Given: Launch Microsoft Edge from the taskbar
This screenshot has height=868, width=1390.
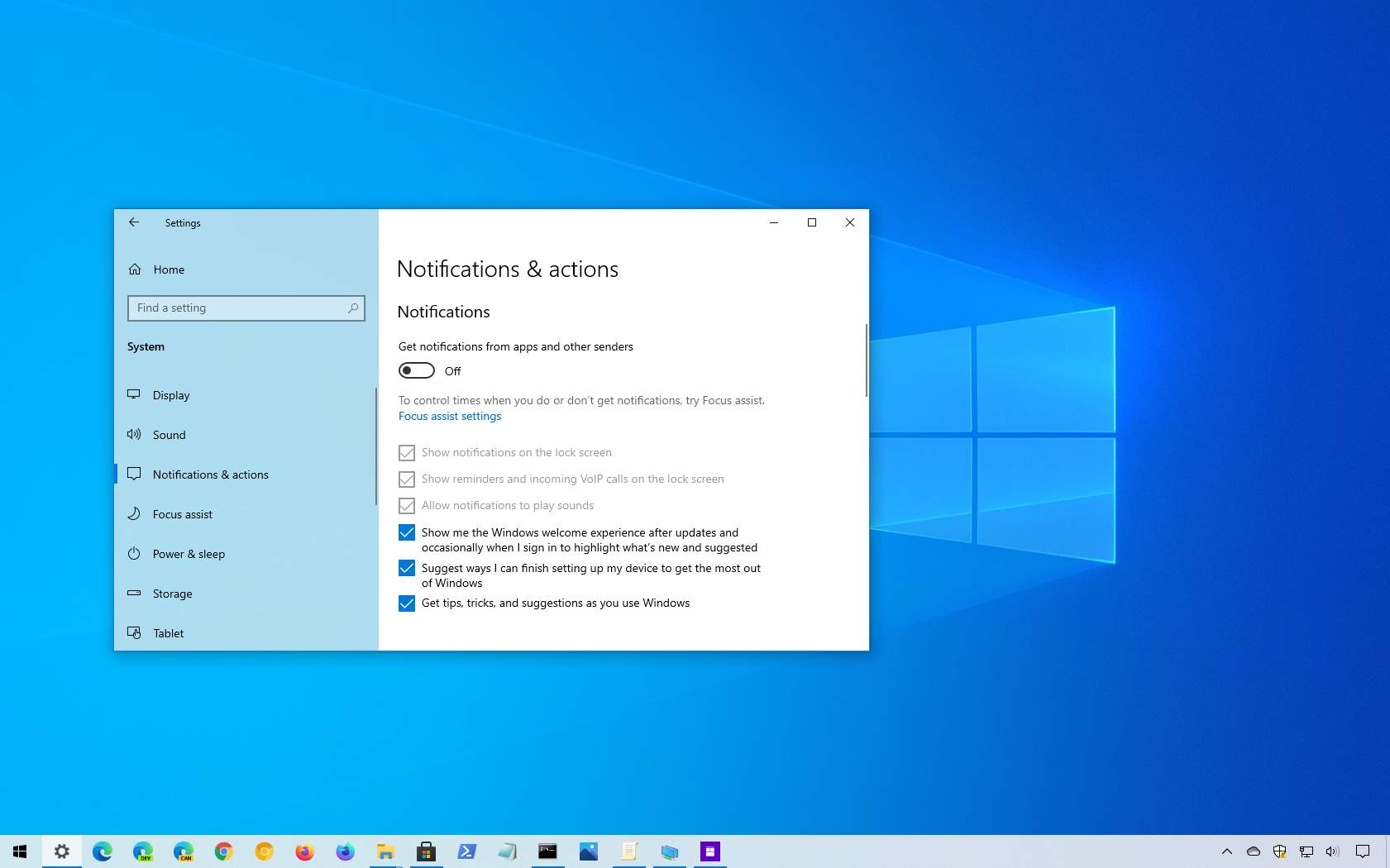Looking at the screenshot, I should click(102, 851).
